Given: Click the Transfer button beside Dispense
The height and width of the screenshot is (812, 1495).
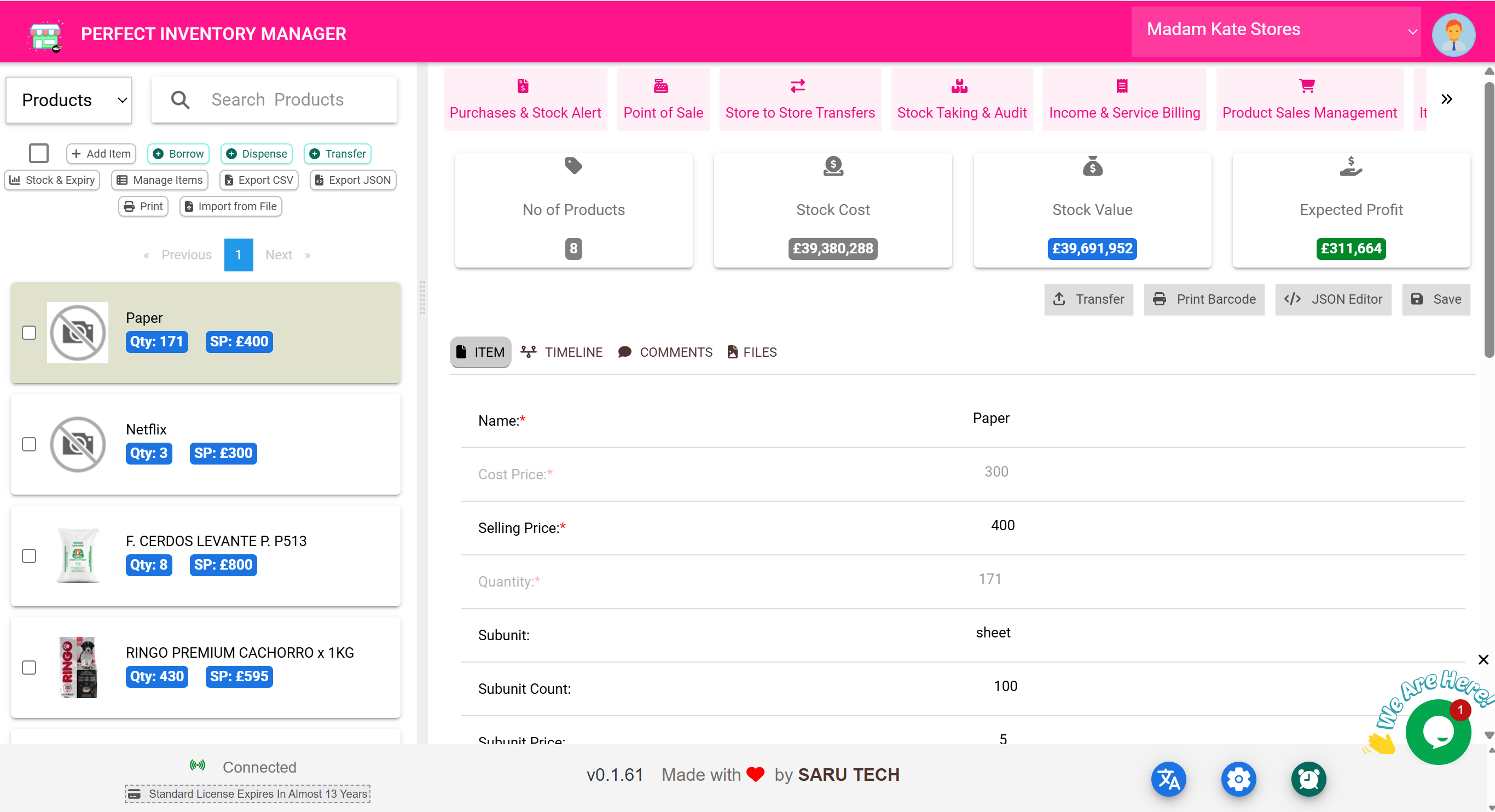Looking at the screenshot, I should point(337,154).
